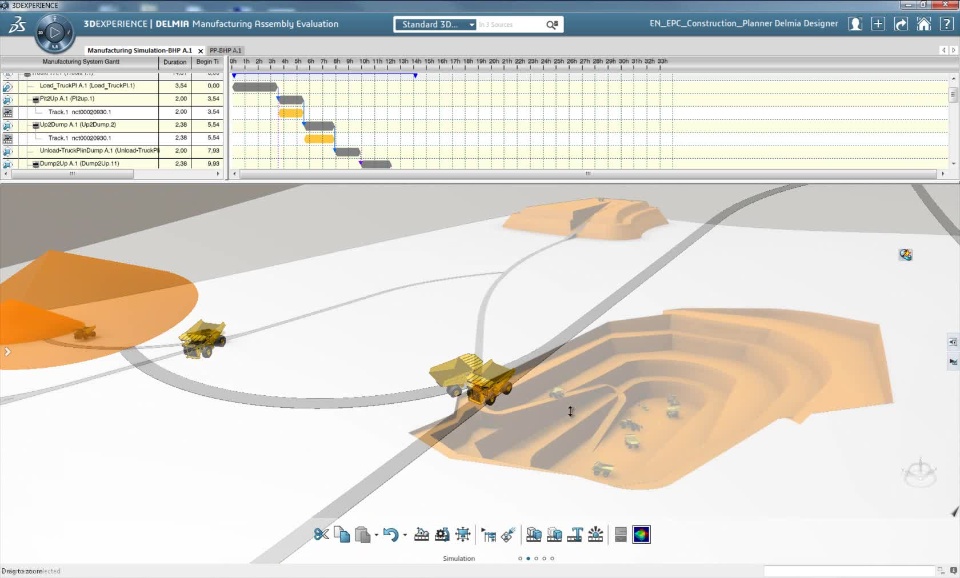Image resolution: width=960 pixels, height=578 pixels.
Task: Click the light burst icon in toolbar
Action: coord(595,535)
